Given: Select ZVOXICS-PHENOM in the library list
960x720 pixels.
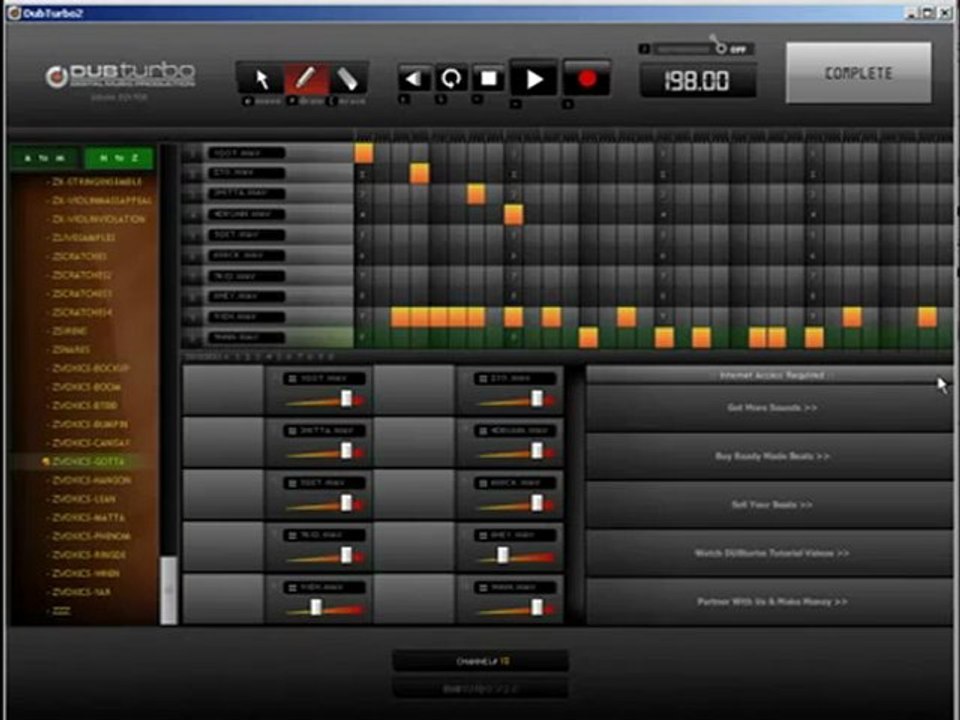Looking at the screenshot, I should click(91, 536).
